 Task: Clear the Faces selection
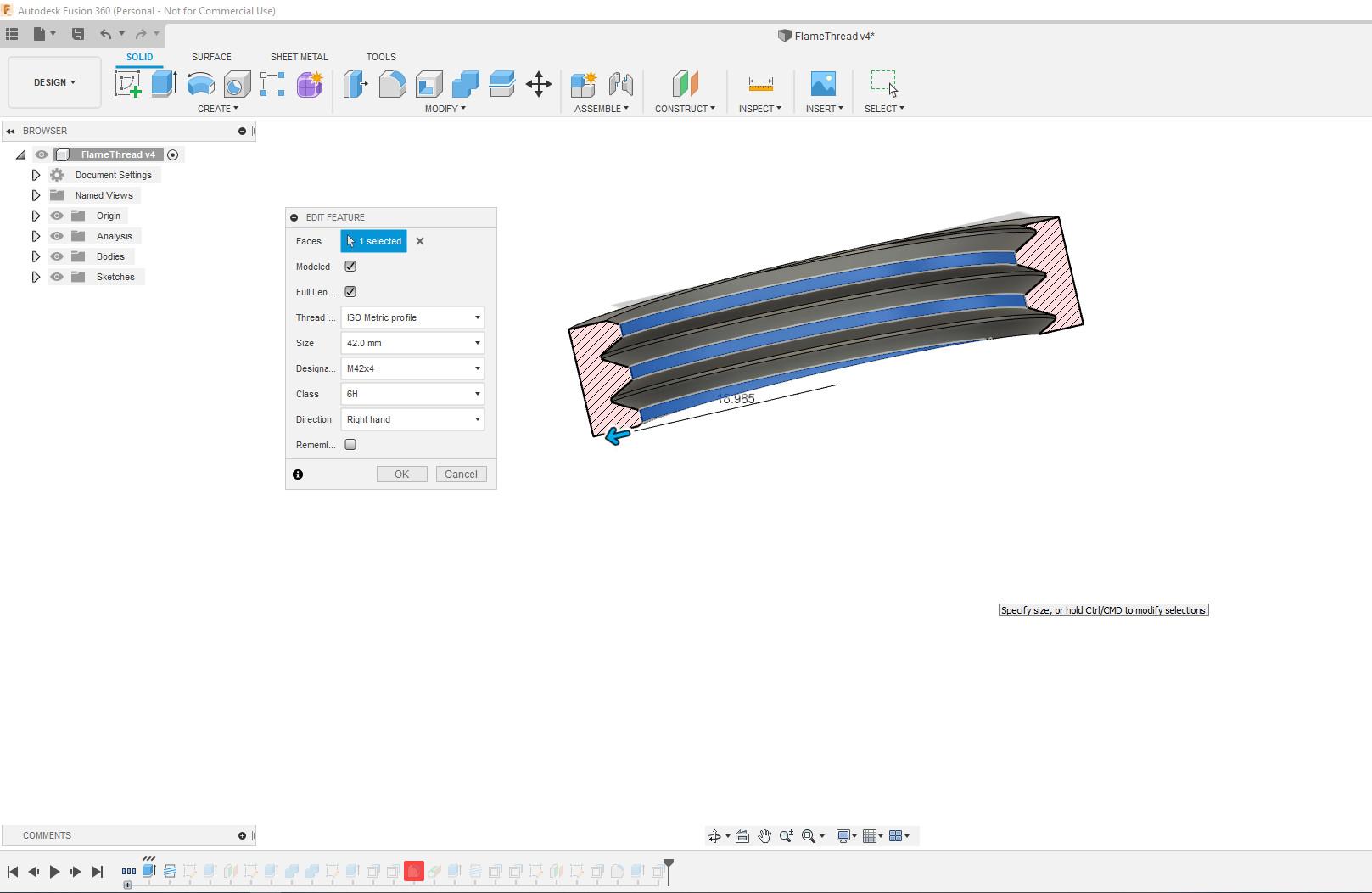[x=420, y=241]
